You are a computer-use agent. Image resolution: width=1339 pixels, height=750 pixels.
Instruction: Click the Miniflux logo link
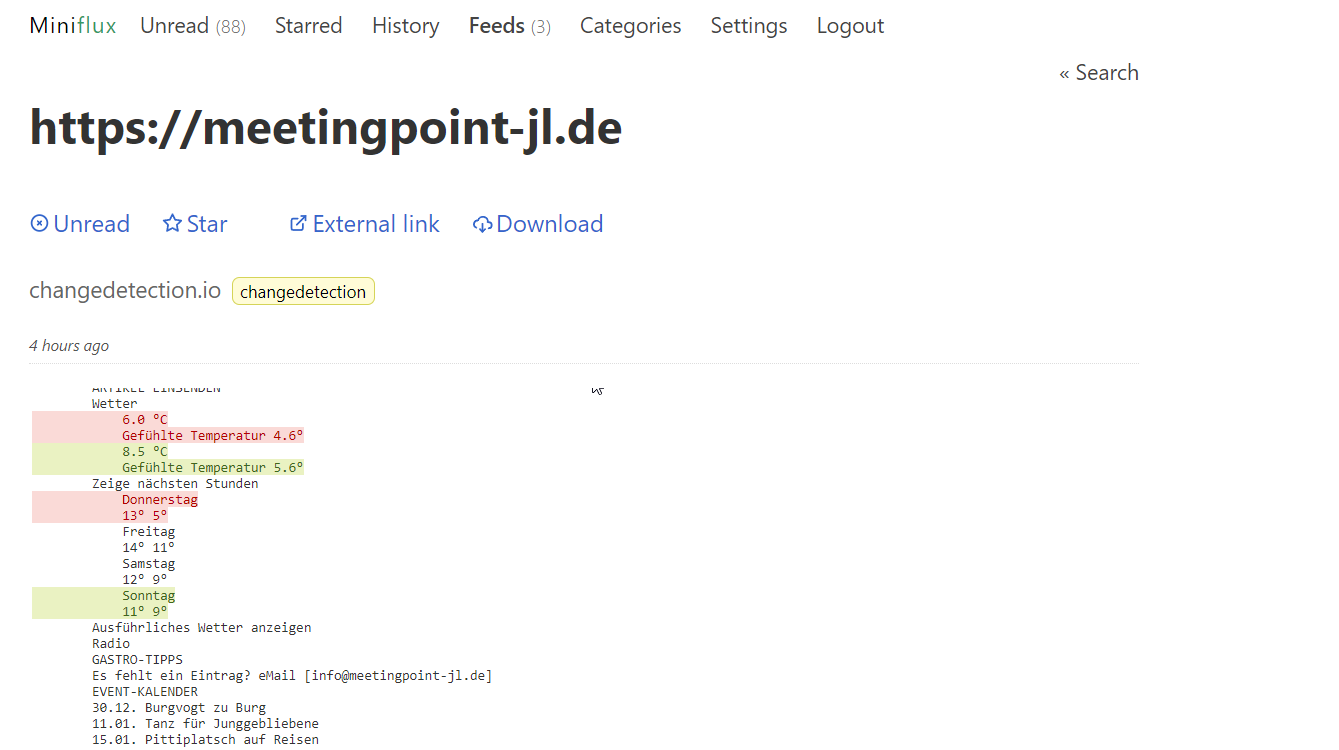[73, 26]
